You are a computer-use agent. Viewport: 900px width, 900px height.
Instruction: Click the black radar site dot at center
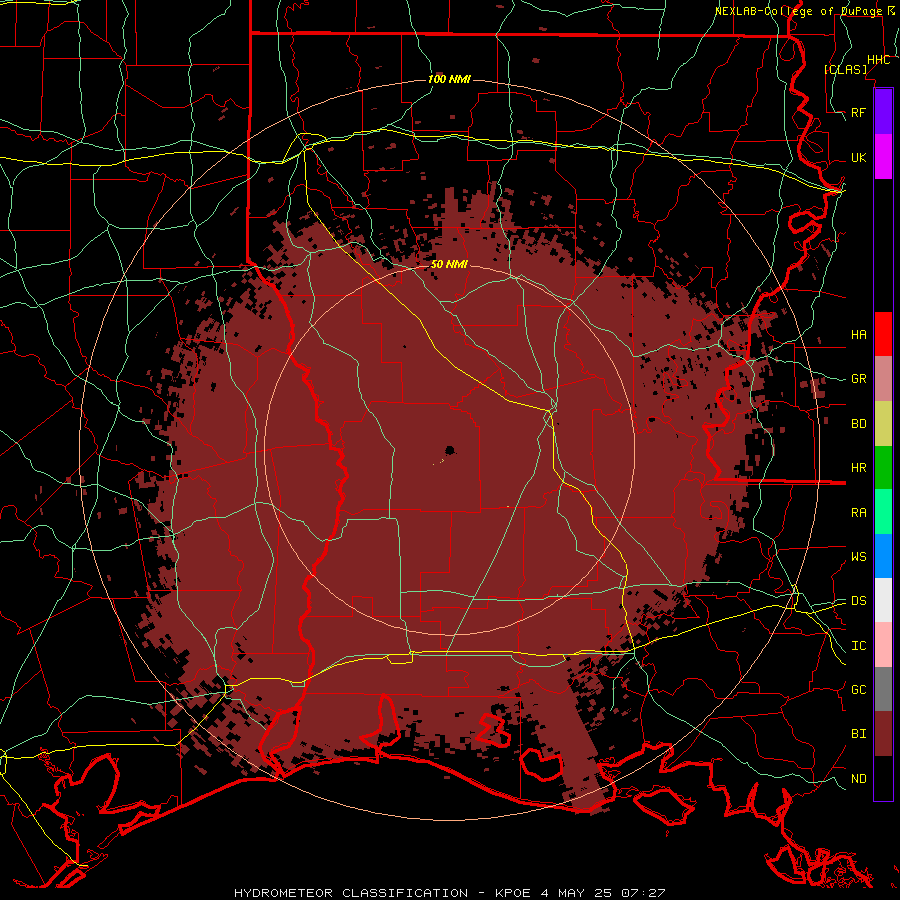[449, 450]
